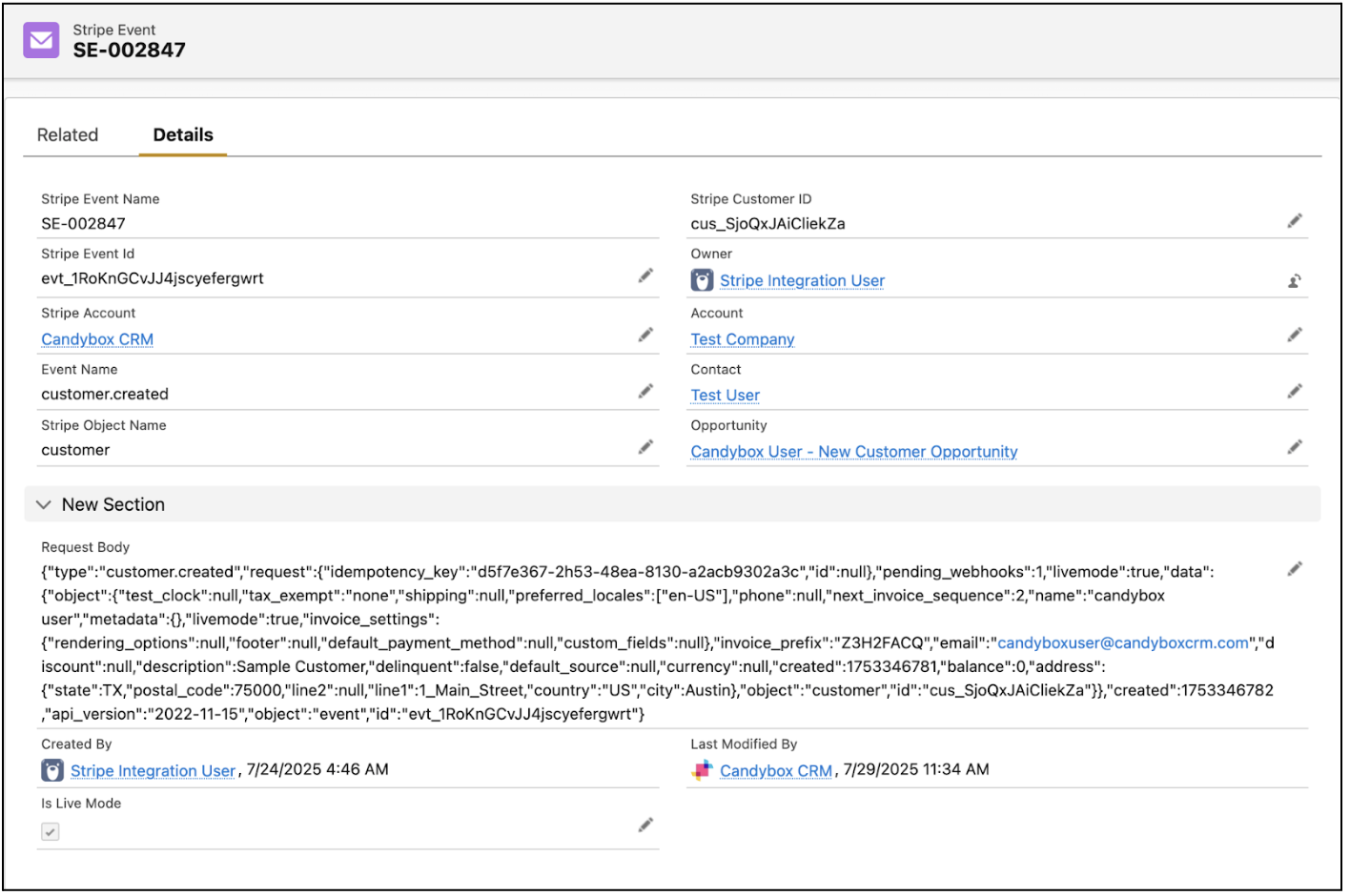
Task: Click Stripe Object Name value customer
Action: (x=75, y=450)
